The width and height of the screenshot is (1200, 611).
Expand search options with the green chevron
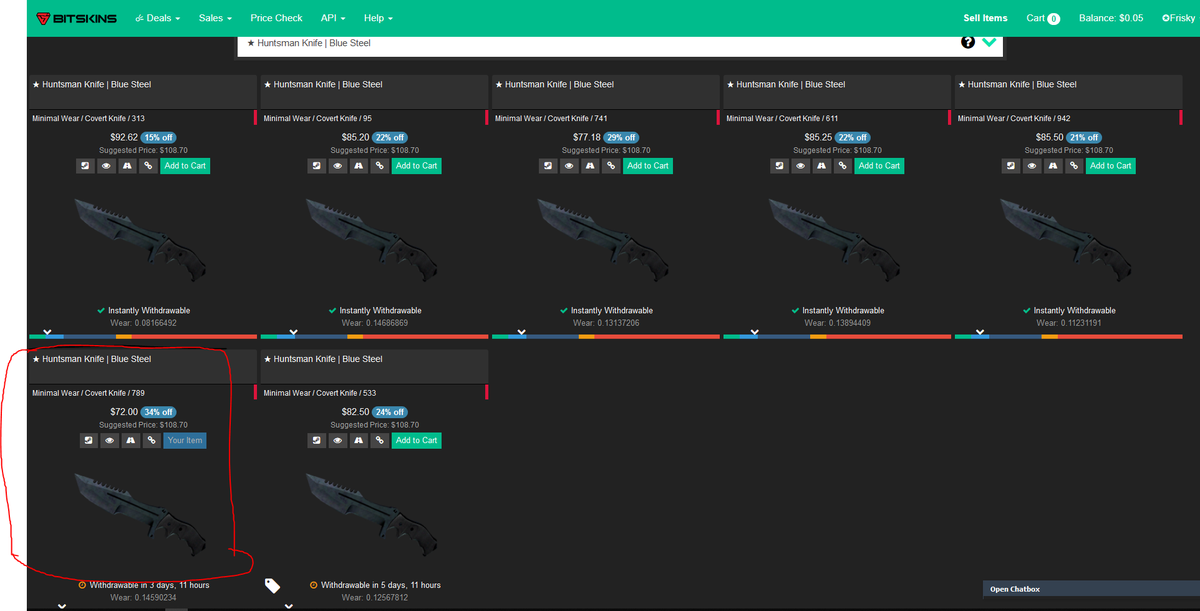click(x=990, y=42)
